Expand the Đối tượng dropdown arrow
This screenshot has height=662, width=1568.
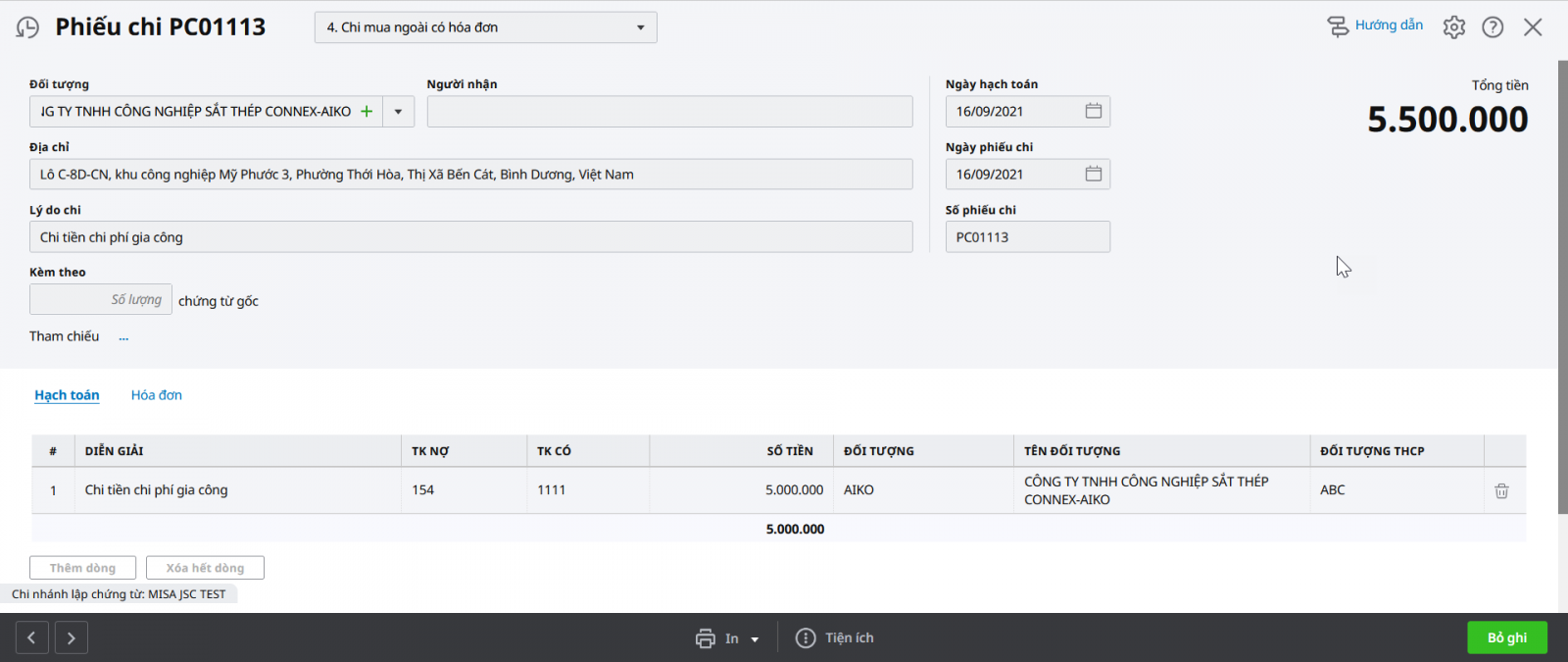pyautogui.click(x=398, y=112)
